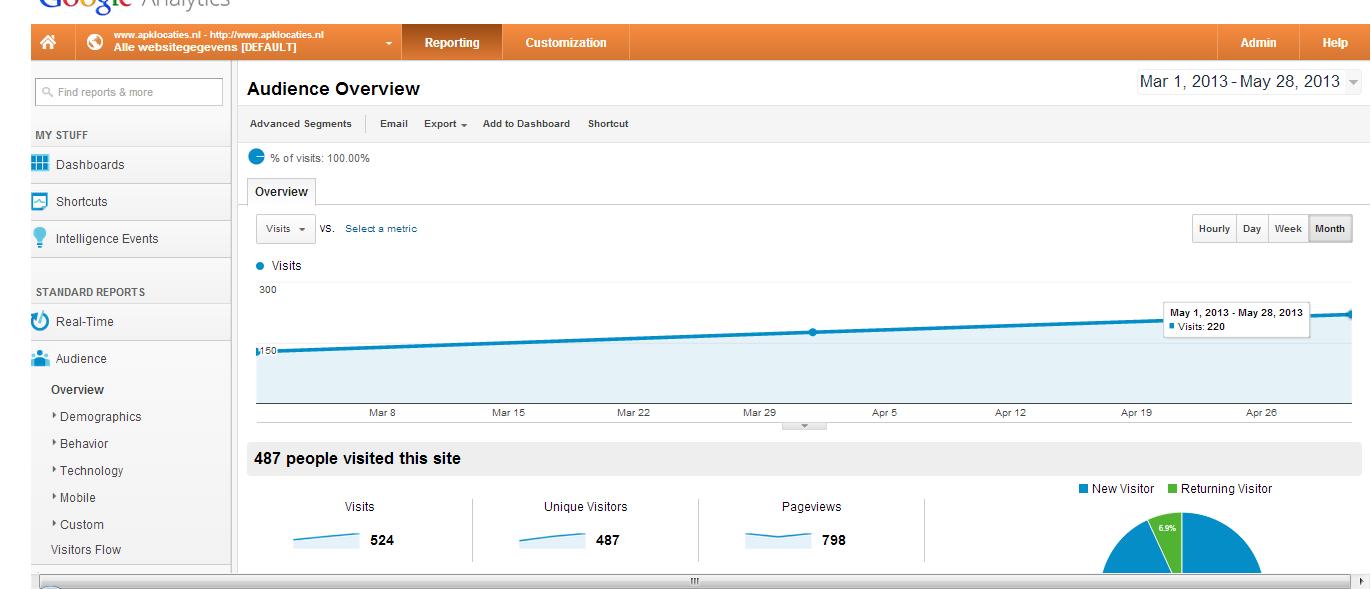This screenshot has width=1371, height=589.
Task: Click the Email button
Action: (394, 124)
